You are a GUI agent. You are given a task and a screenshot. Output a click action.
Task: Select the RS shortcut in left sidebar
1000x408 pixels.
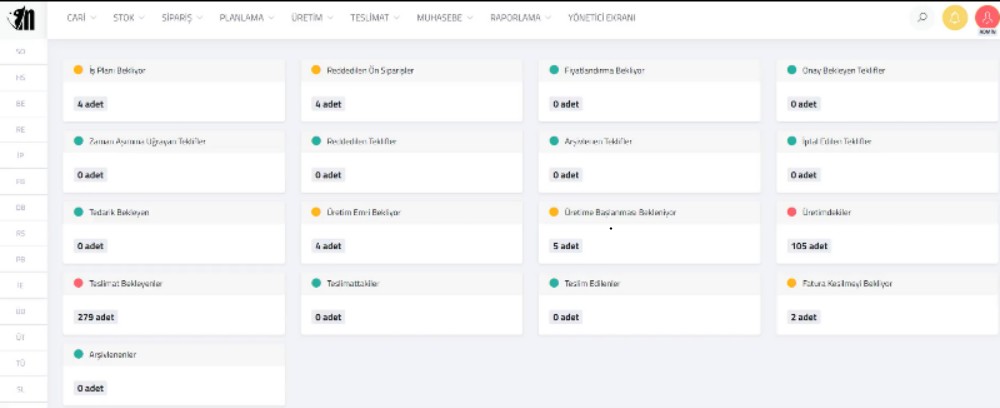pos(20,233)
